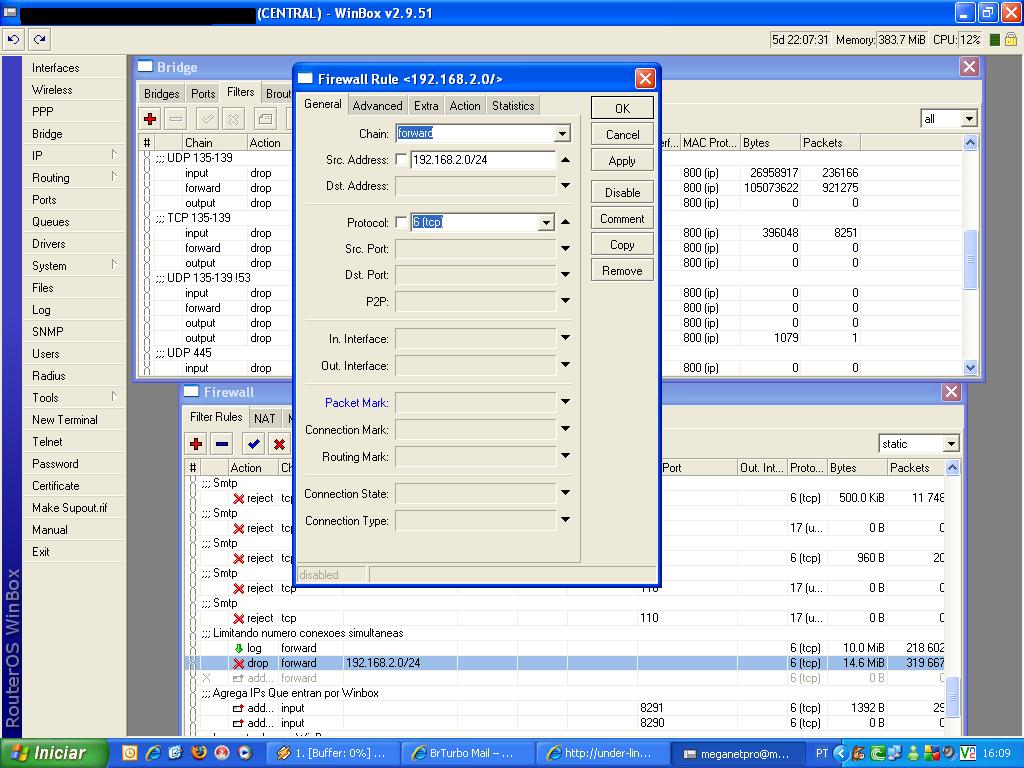Open Queues from the sidebar menu
1024x768 pixels.
tap(50, 222)
